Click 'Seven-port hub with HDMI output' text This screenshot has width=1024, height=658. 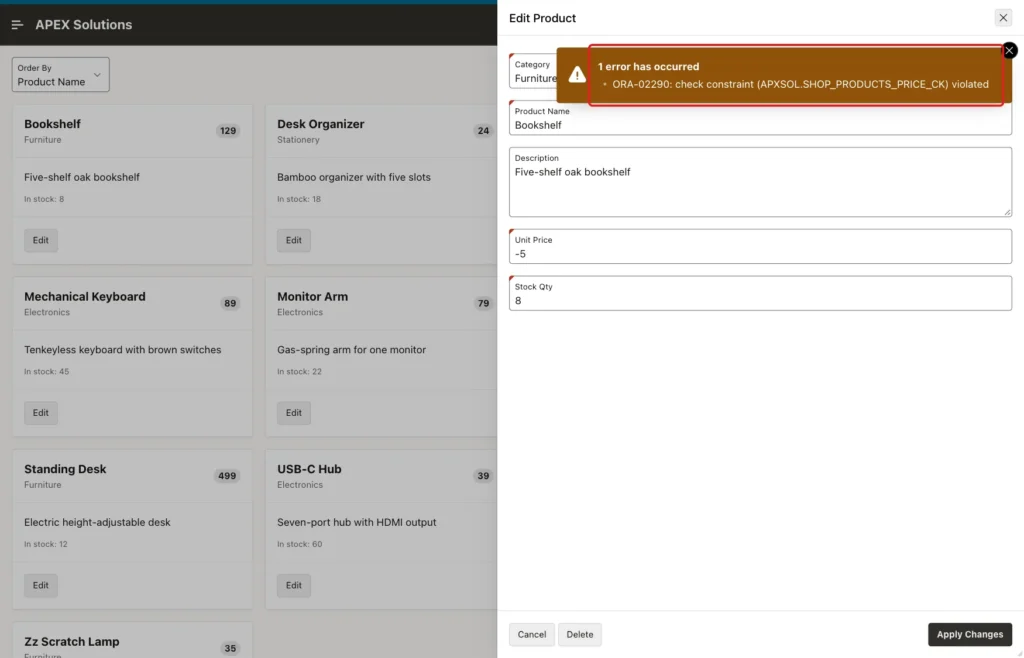tap(357, 522)
